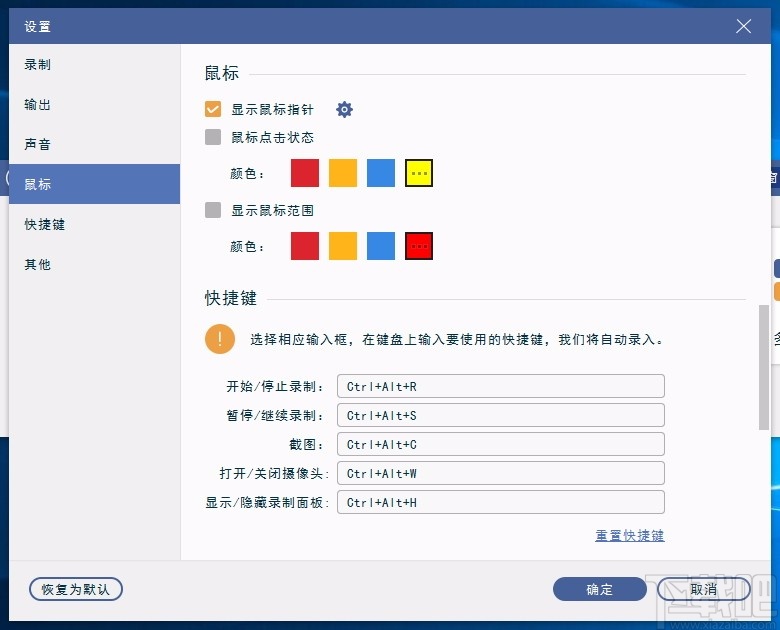The width and height of the screenshot is (780, 630).
Task: Click the 截图 hotkey input field
Action: tap(500, 444)
